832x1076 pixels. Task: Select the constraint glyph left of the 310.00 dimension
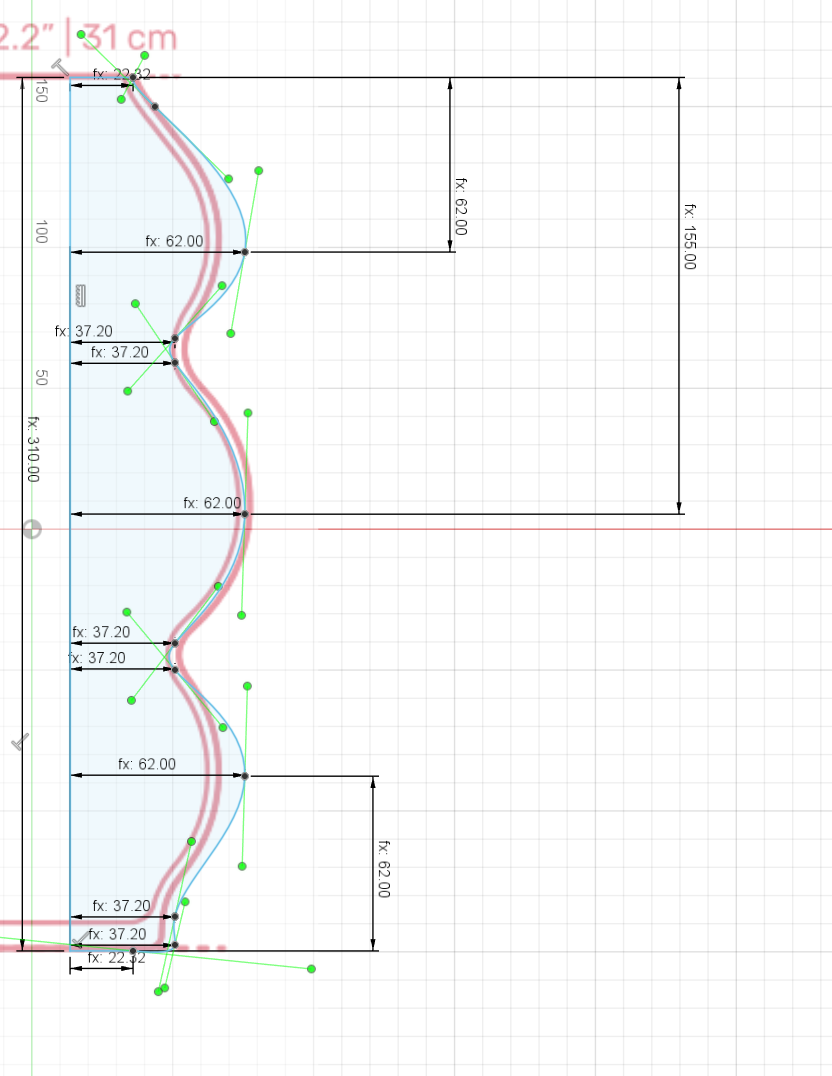coord(20,743)
